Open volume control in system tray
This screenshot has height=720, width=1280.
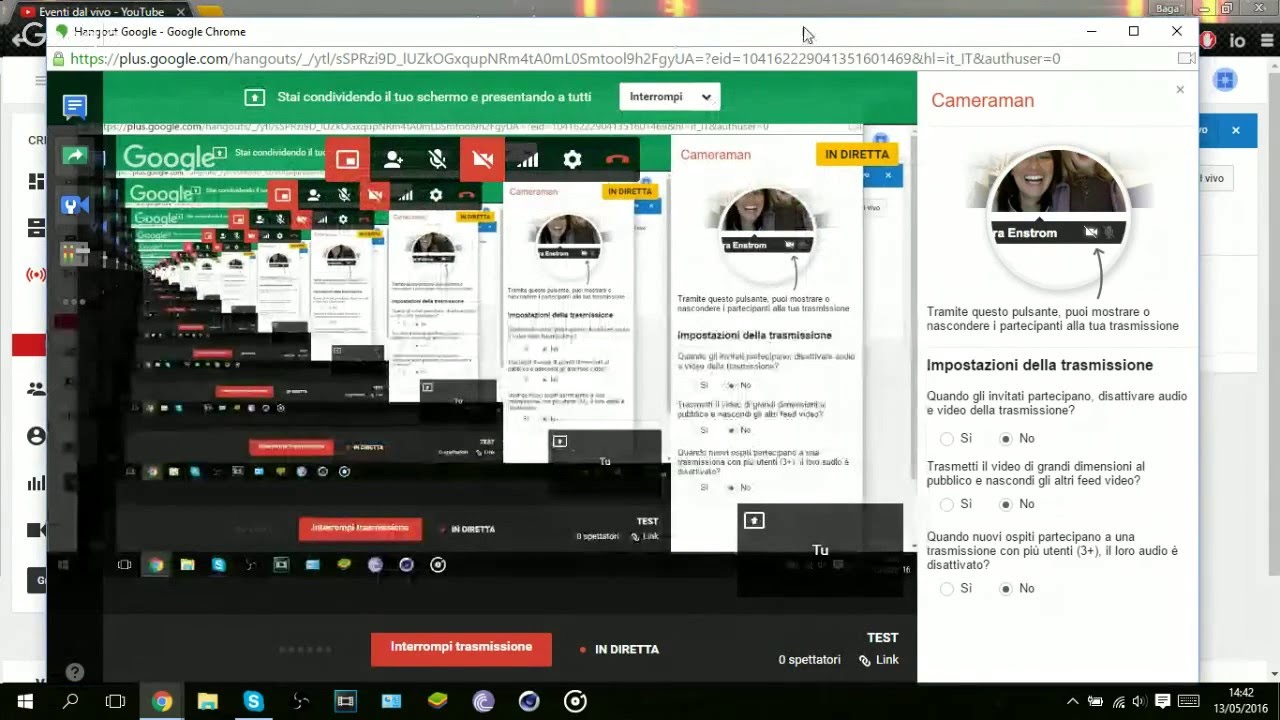1140,702
